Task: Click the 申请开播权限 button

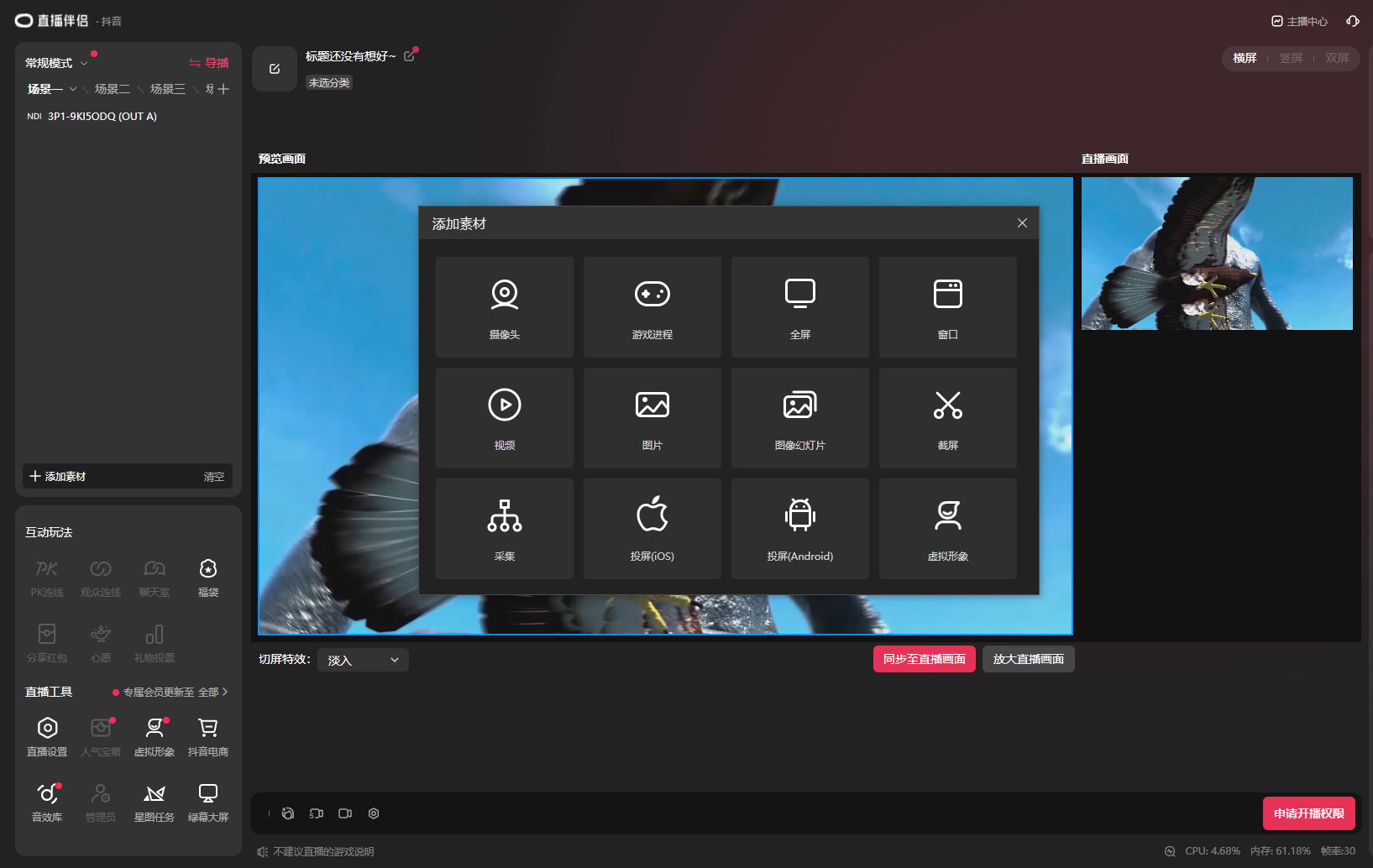Action: pyautogui.click(x=1308, y=813)
